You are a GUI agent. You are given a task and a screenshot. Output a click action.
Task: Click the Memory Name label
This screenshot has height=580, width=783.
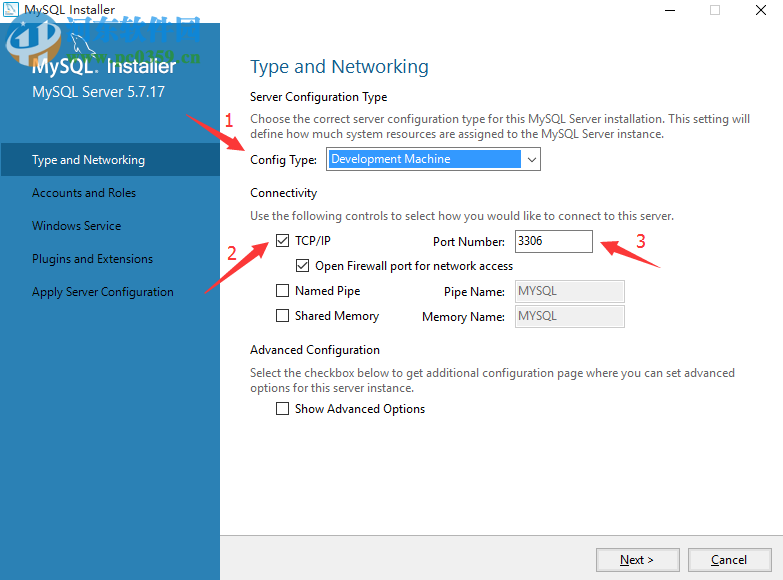463,317
